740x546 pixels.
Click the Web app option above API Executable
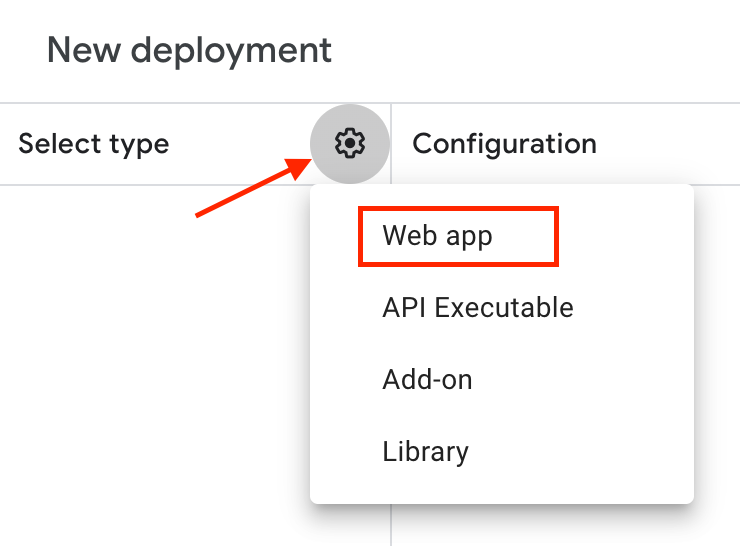[x=437, y=237]
